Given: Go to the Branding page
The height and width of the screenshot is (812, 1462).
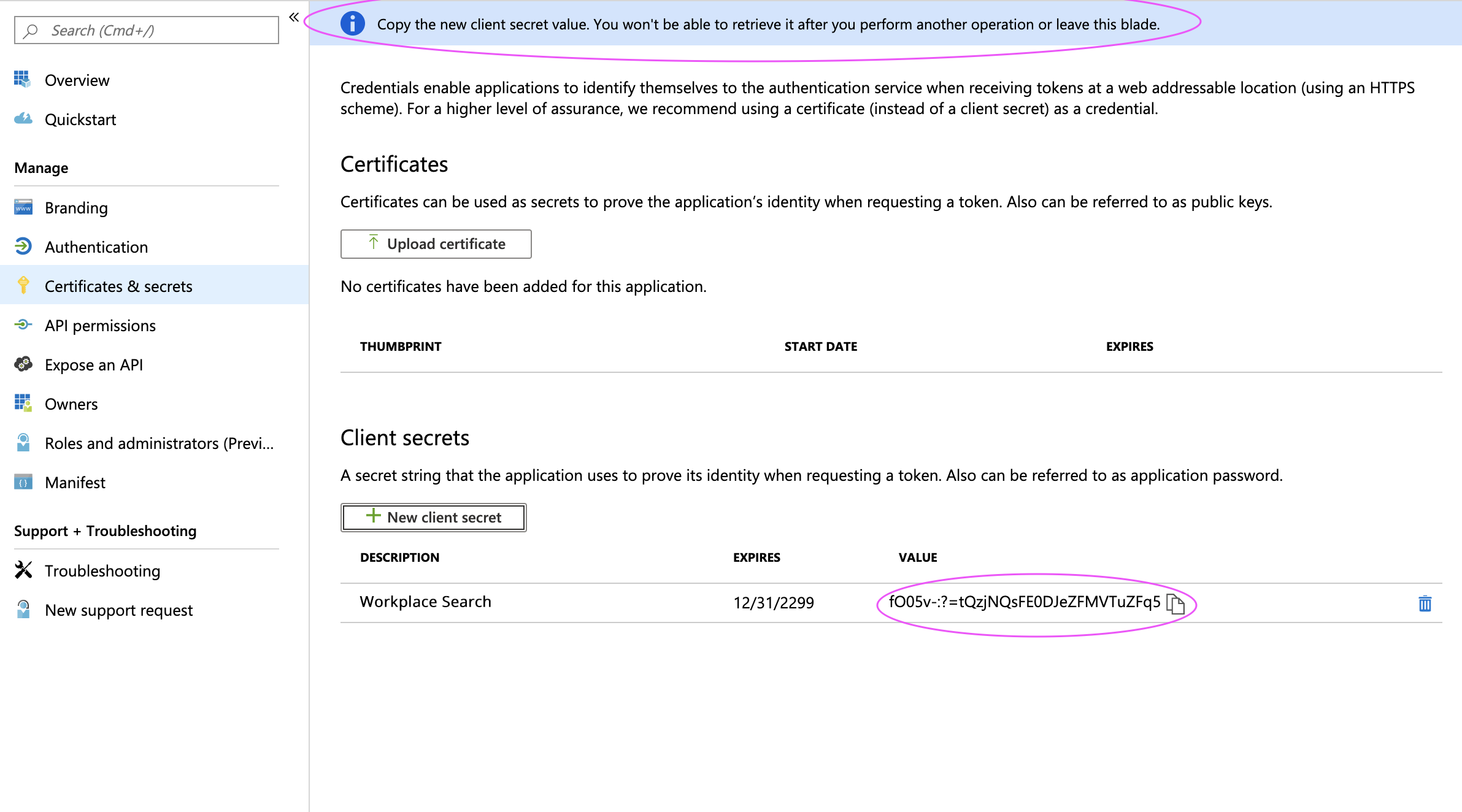Looking at the screenshot, I should pos(76,208).
